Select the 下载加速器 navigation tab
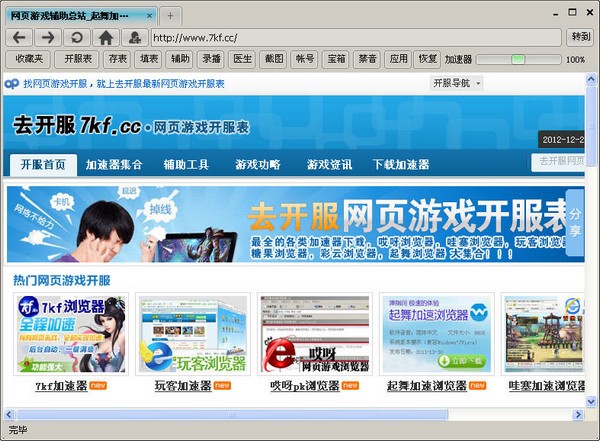This screenshot has height=441, width=600. pyautogui.click(x=401, y=165)
